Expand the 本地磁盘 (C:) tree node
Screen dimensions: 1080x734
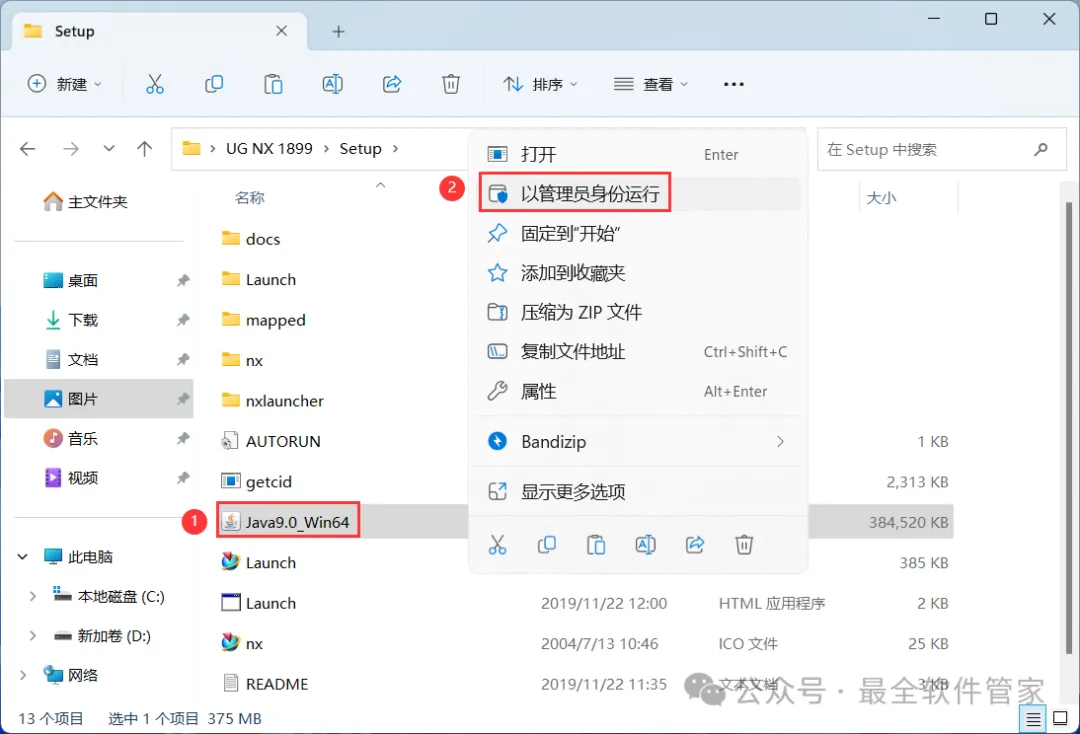[32, 596]
